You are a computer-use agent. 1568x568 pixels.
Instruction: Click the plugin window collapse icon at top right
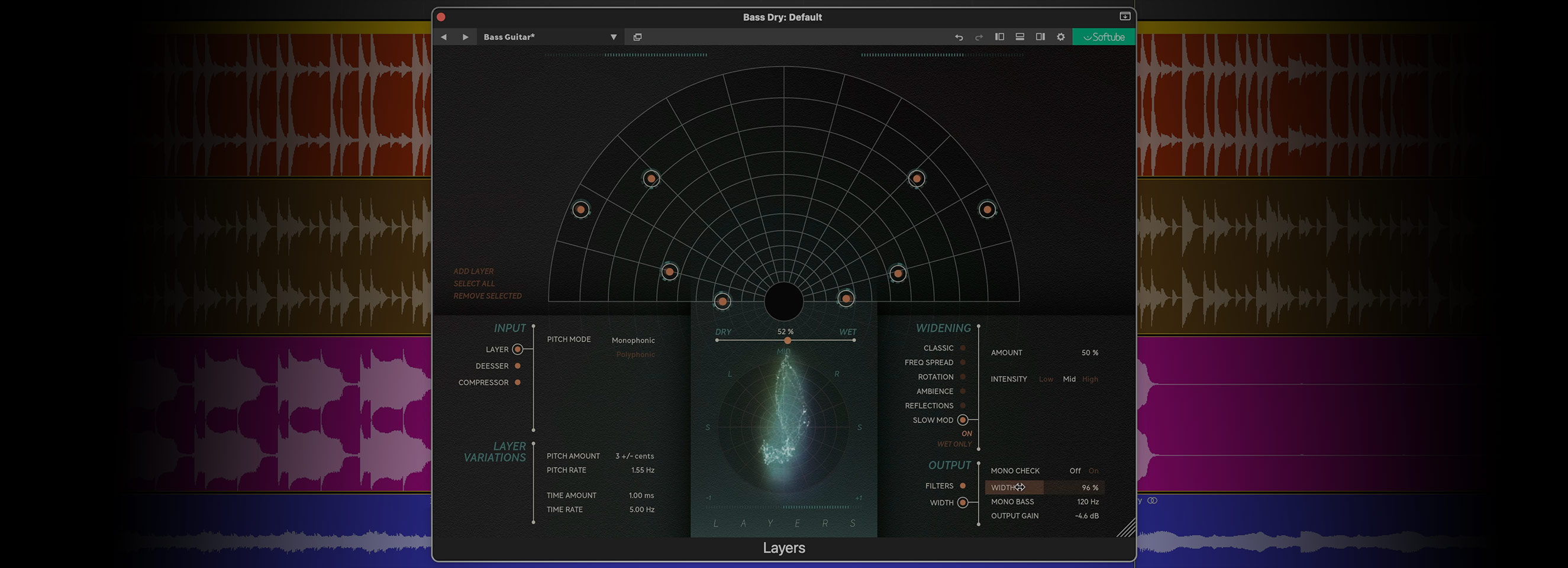1124,17
